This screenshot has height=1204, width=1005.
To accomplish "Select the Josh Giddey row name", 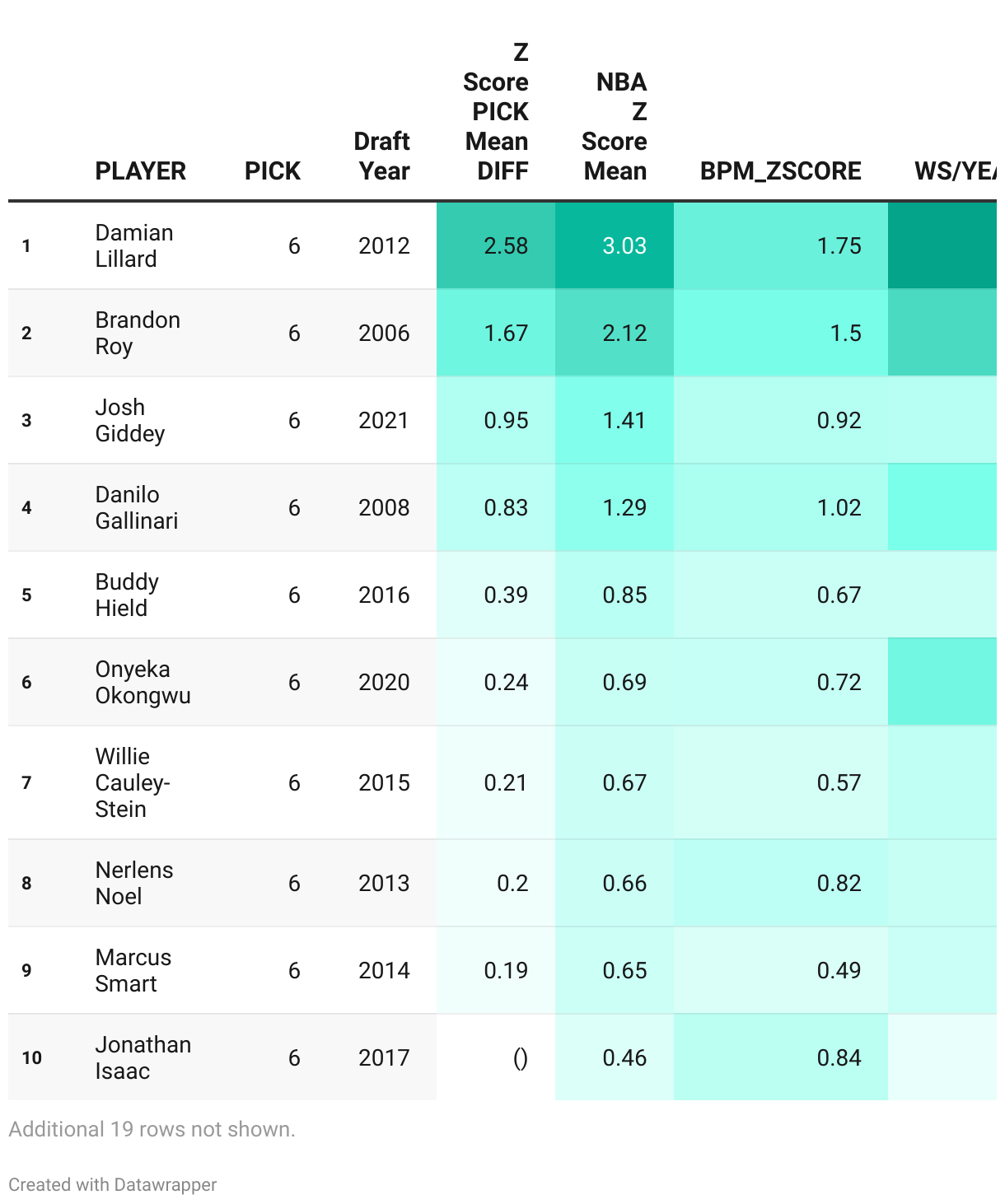I will point(130,420).
